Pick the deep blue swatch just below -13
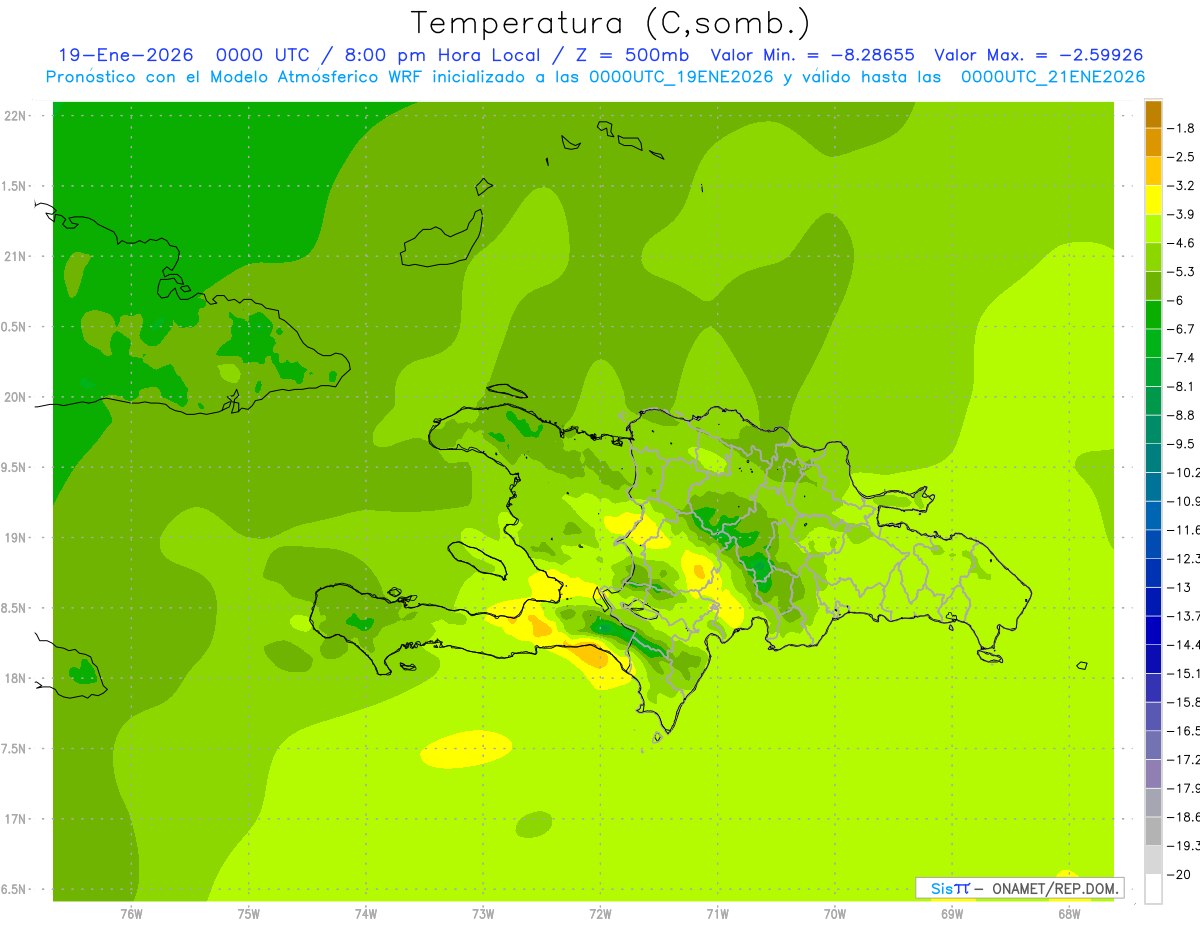This screenshot has width=1200, height=927. (1153, 602)
